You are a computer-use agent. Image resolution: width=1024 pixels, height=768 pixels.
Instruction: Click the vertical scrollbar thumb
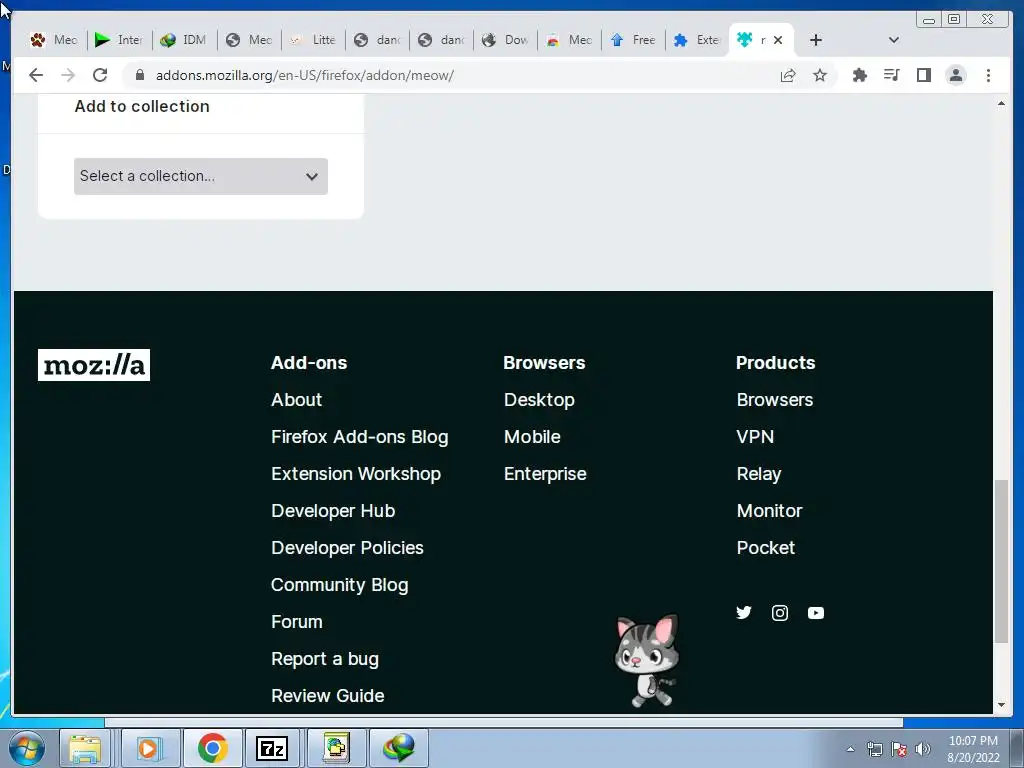1001,562
